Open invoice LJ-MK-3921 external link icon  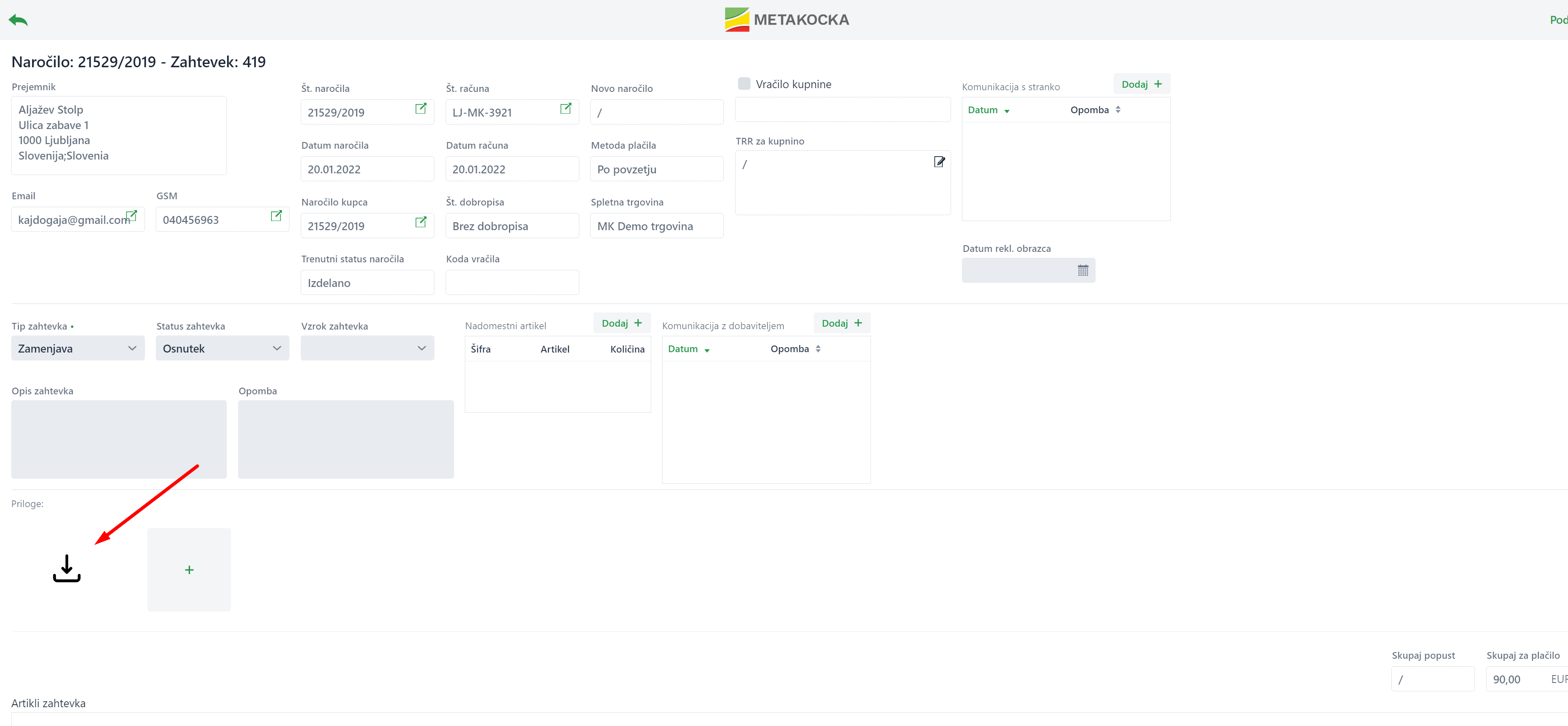click(565, 109)
